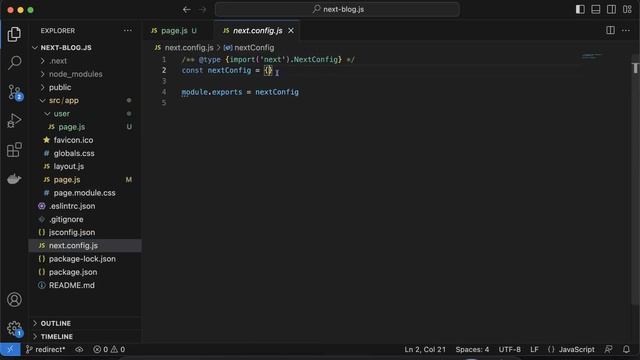
Task: Split the editor right
Action: tap(610, 30)
